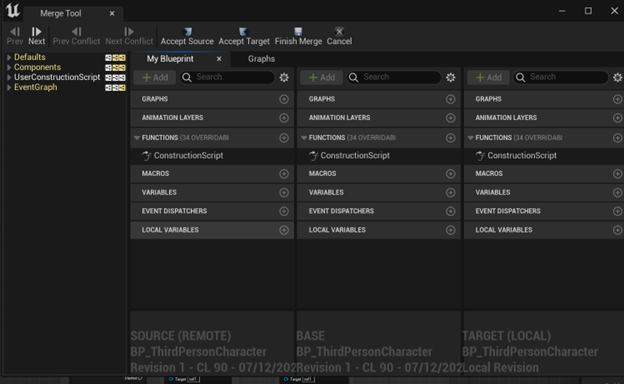Screen dimensions: 624x384
Task: Click Add in the Source panel
Action: [x=155, y=77]
